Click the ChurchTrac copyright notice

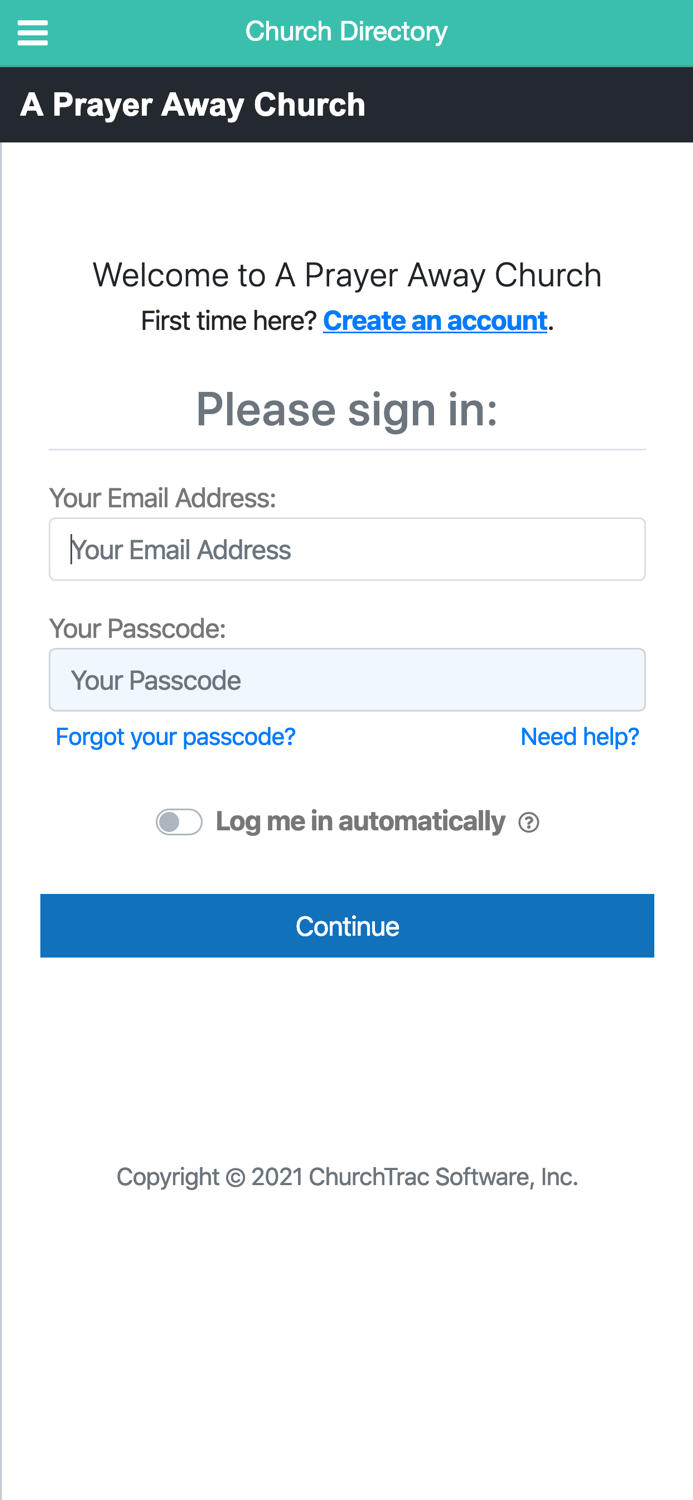(347, 1175)
